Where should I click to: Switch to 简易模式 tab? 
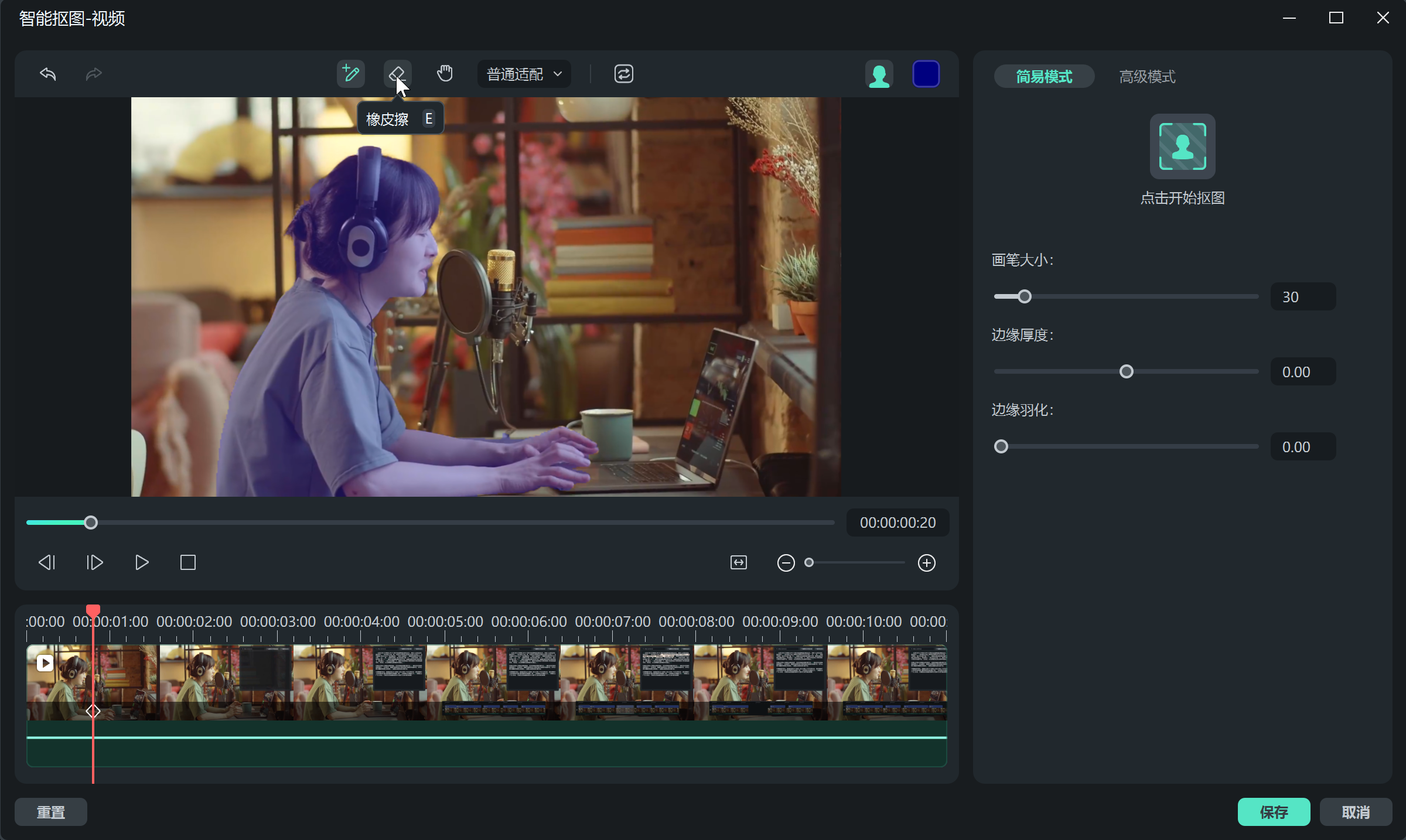pyautogui.click(x=1043, y=77)
